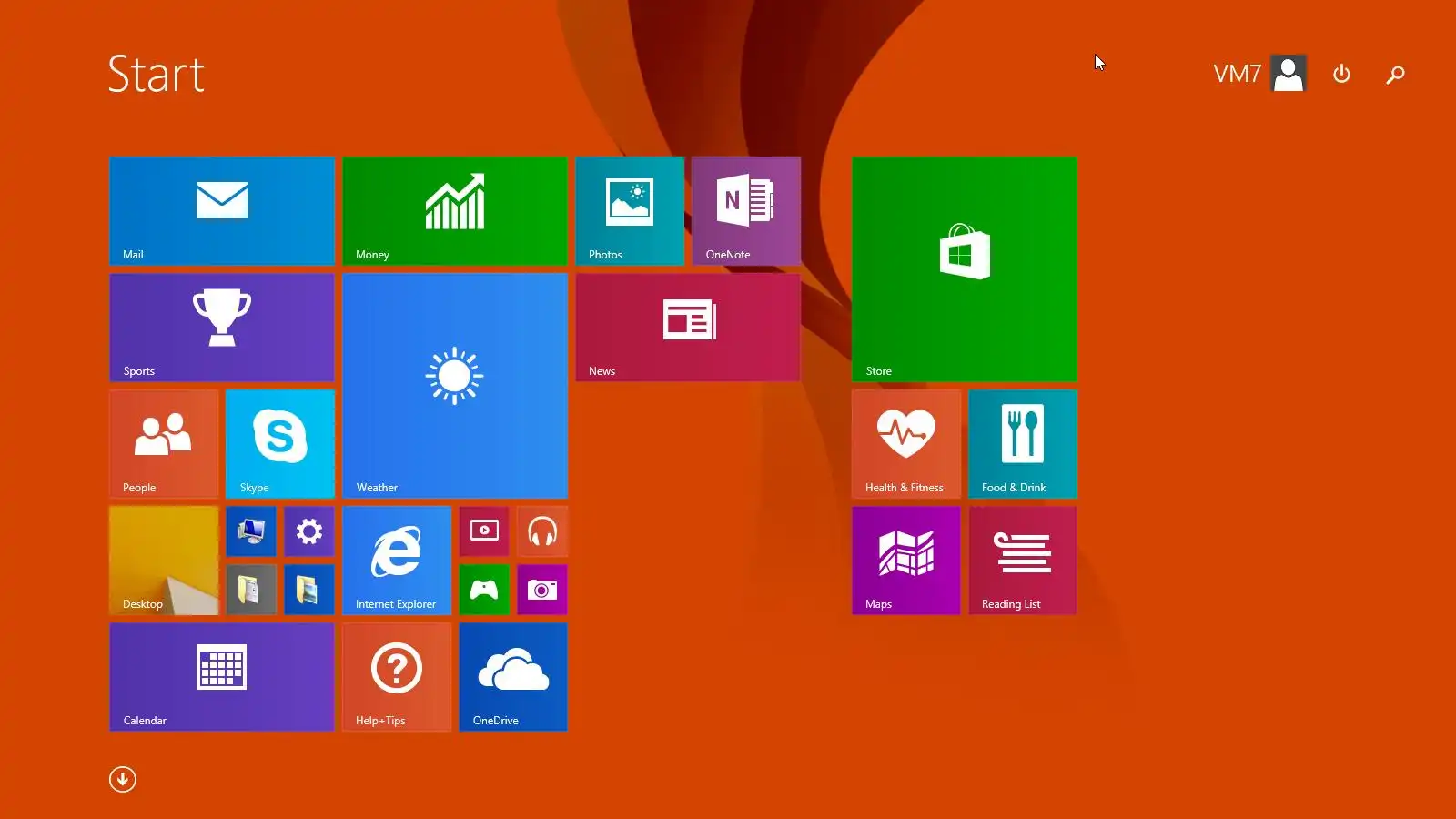Open the power options button
1456x819 pixels.
[1341, 74]
